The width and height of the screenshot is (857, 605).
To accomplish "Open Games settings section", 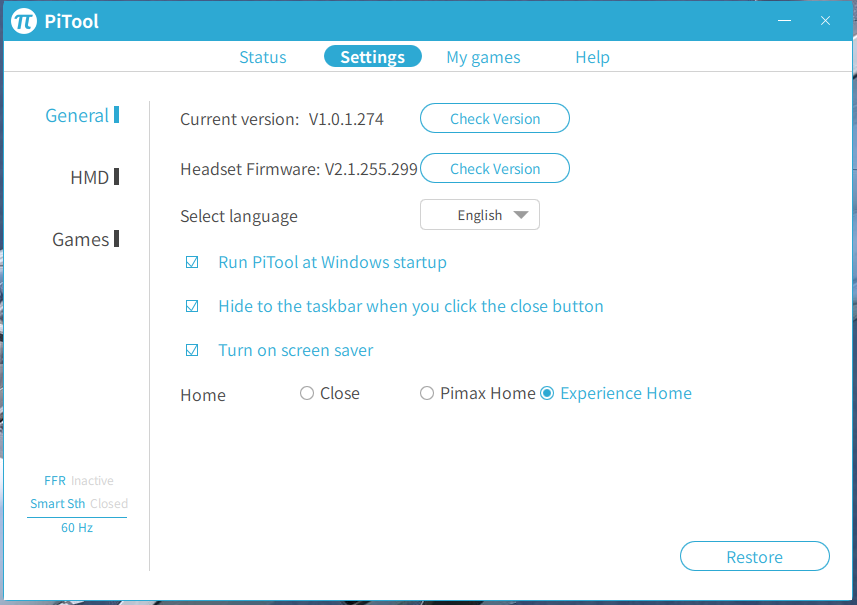I will click(x=85, y=239).
